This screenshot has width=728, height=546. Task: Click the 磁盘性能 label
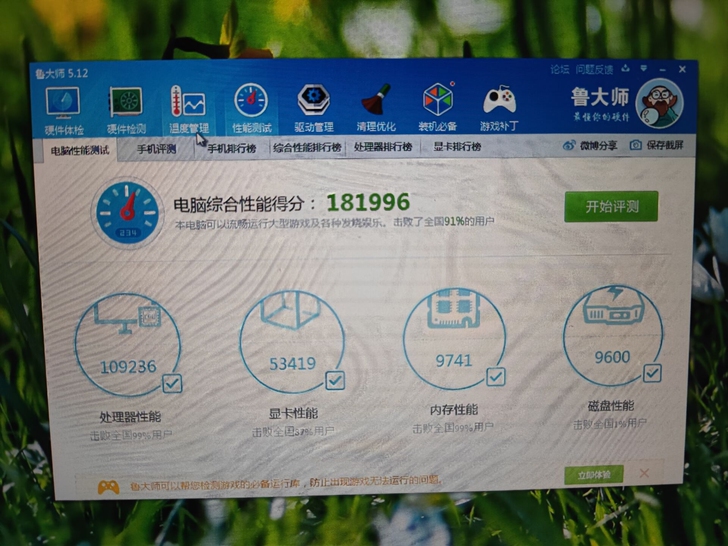coord(611,406)
